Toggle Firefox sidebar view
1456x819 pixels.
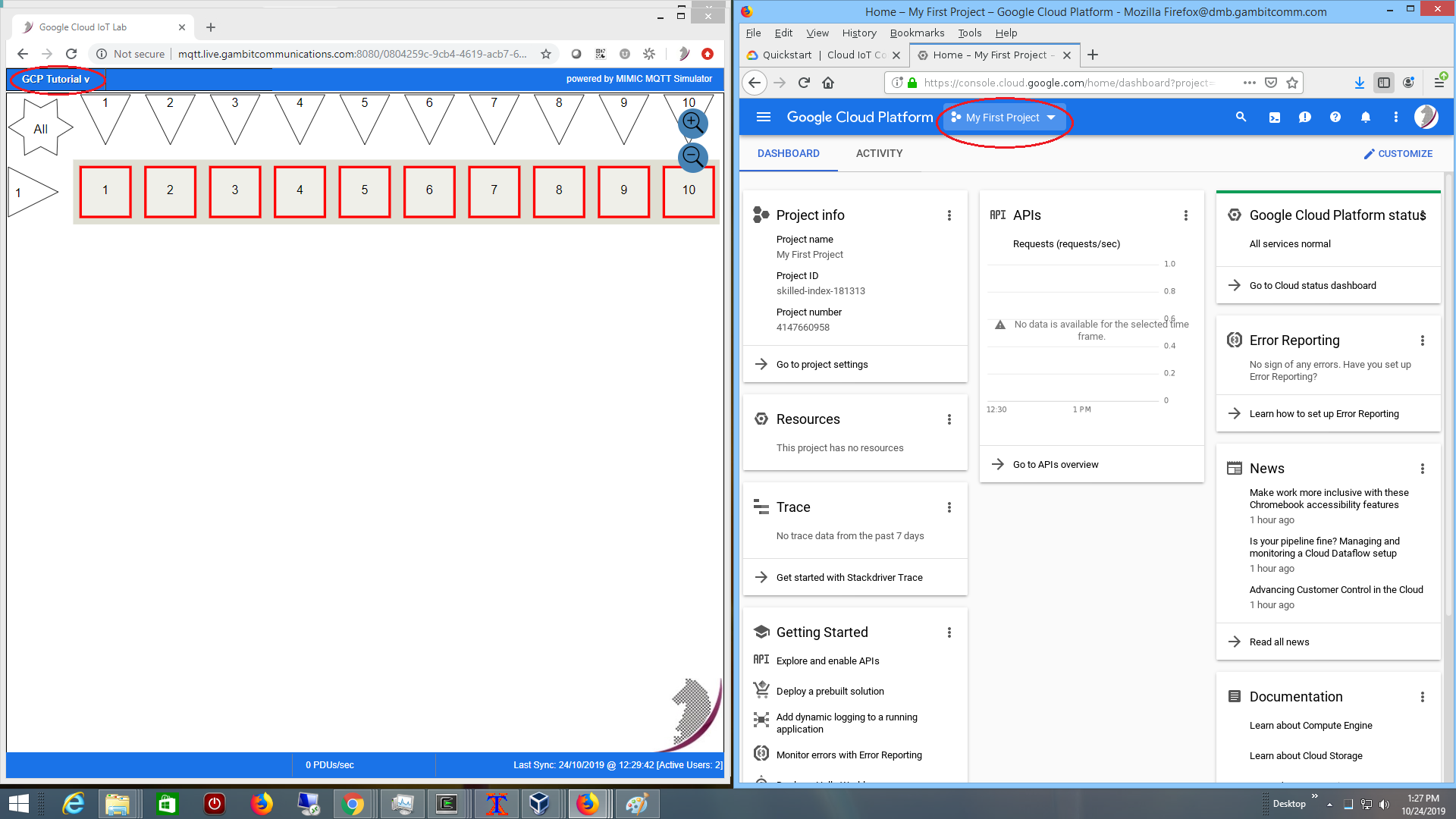pyautogui.click(x=1384, y=83)
